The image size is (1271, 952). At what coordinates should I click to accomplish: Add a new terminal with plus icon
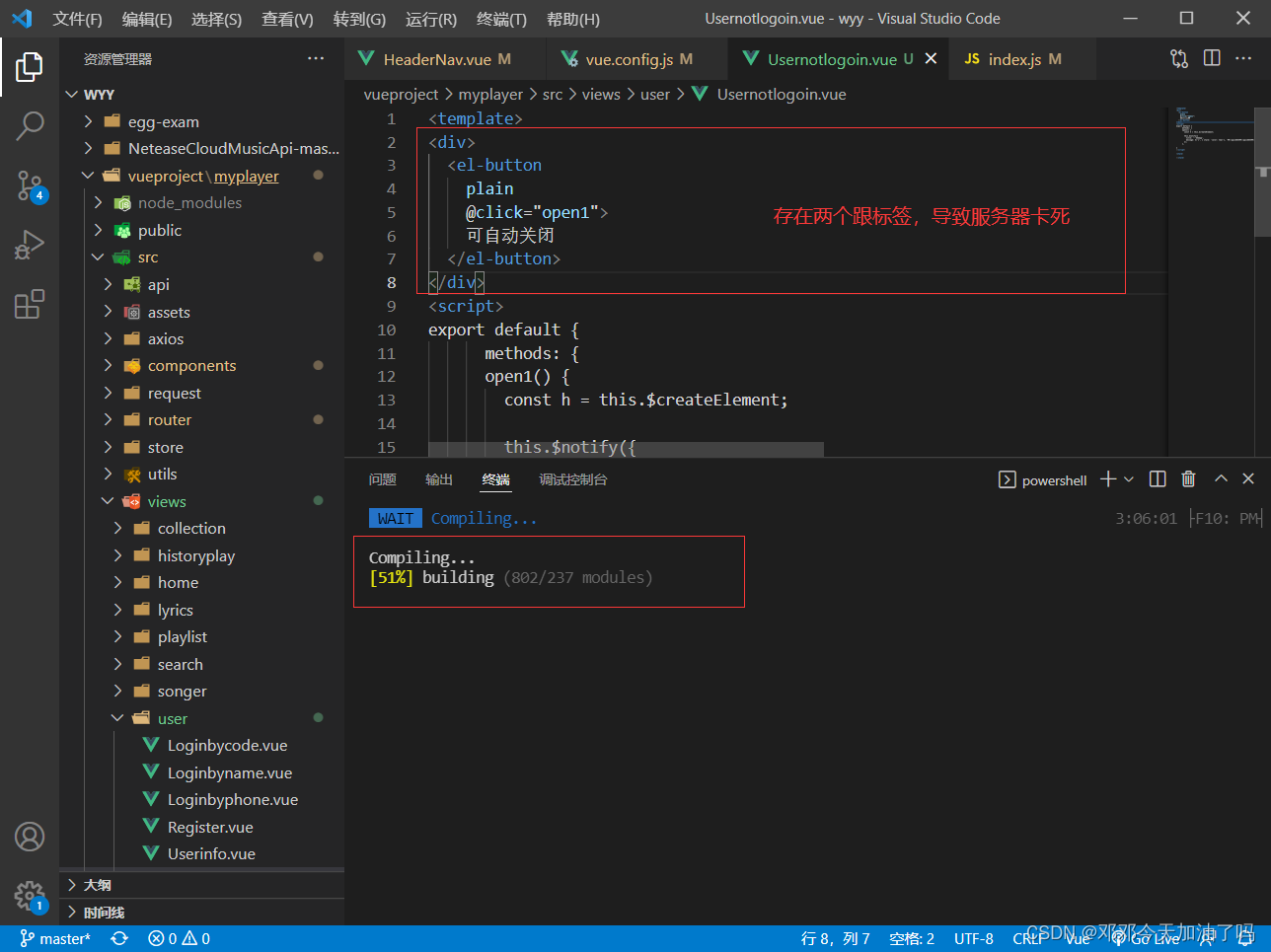tap(1108, 479)
